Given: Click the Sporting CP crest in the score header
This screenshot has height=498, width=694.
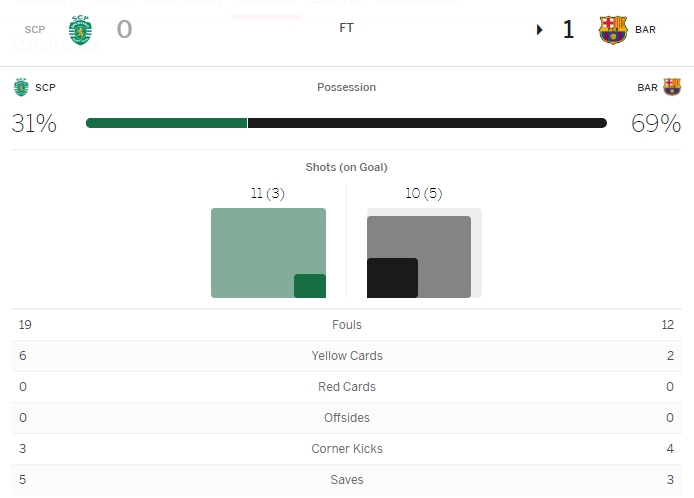Looking at the screenshot, I should point(79,30).
